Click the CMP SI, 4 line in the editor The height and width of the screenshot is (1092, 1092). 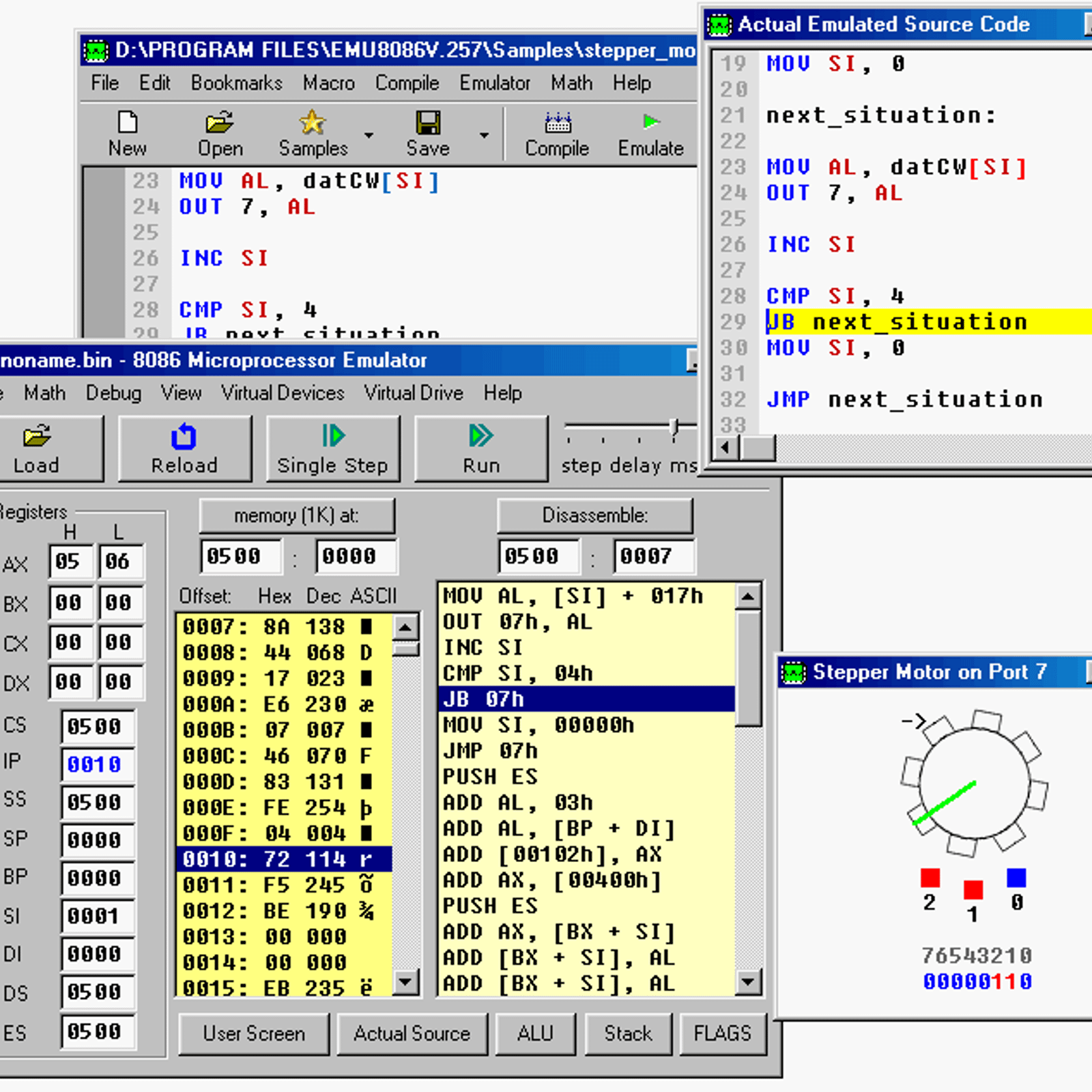[248, 310]
